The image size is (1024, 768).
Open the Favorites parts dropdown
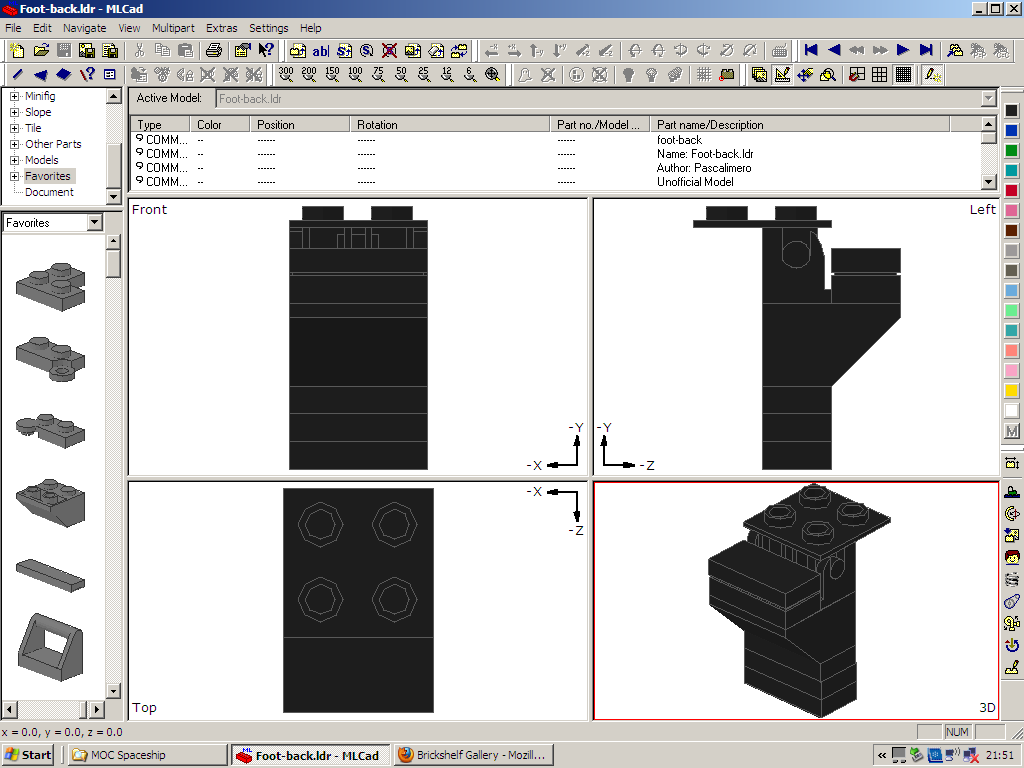pyautogui.click(x=94, y=223)
